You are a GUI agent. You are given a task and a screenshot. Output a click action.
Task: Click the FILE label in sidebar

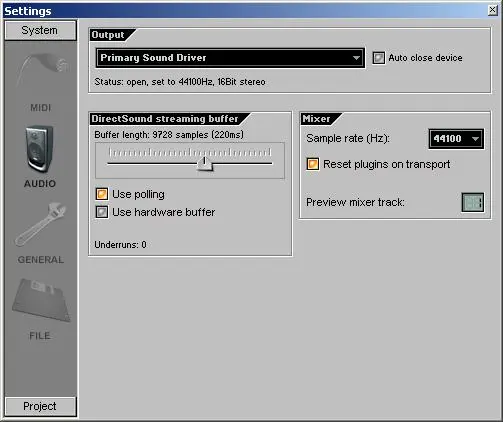click(x=40, y=336)
